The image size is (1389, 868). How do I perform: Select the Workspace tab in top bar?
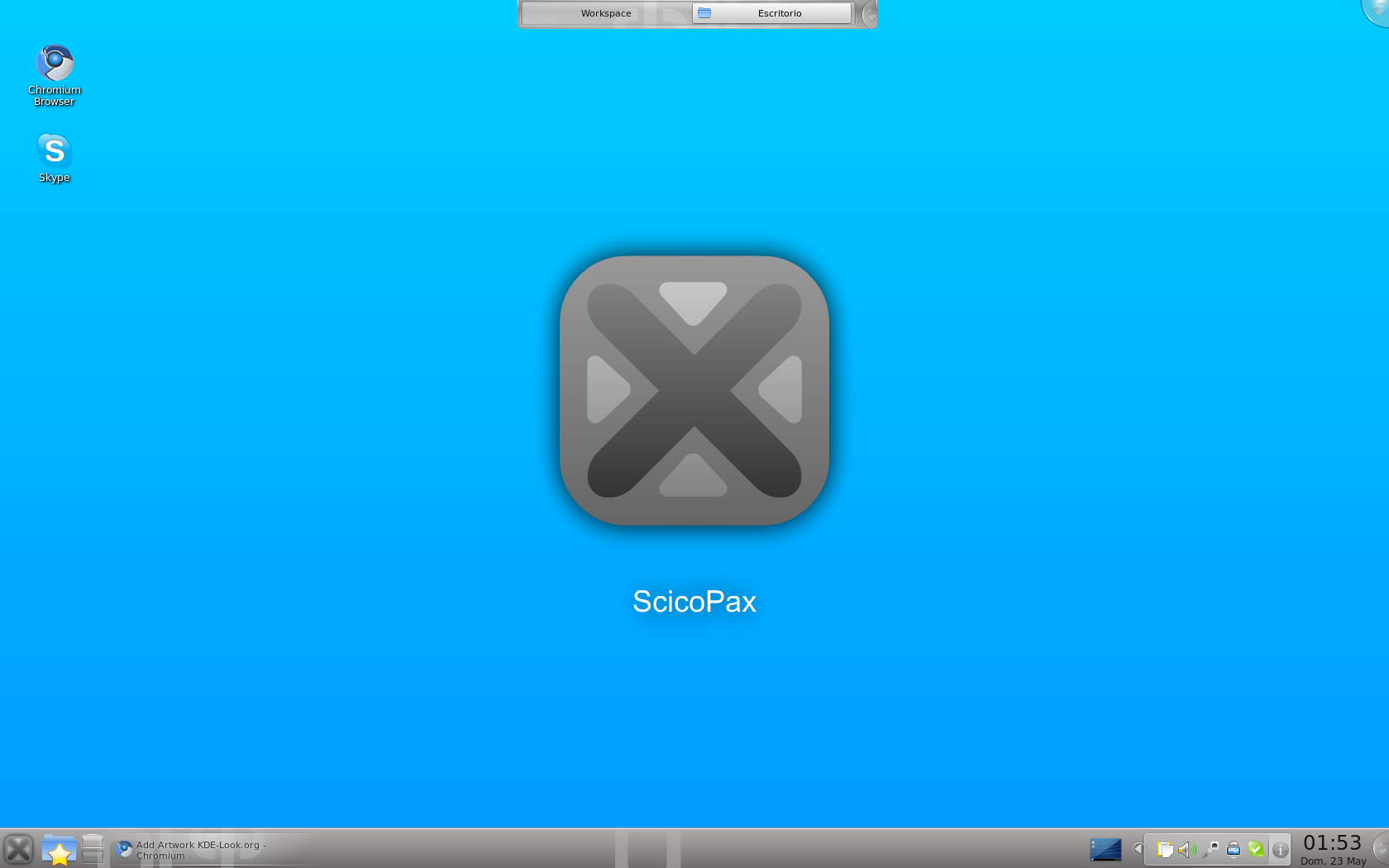(x=606, y=13)
